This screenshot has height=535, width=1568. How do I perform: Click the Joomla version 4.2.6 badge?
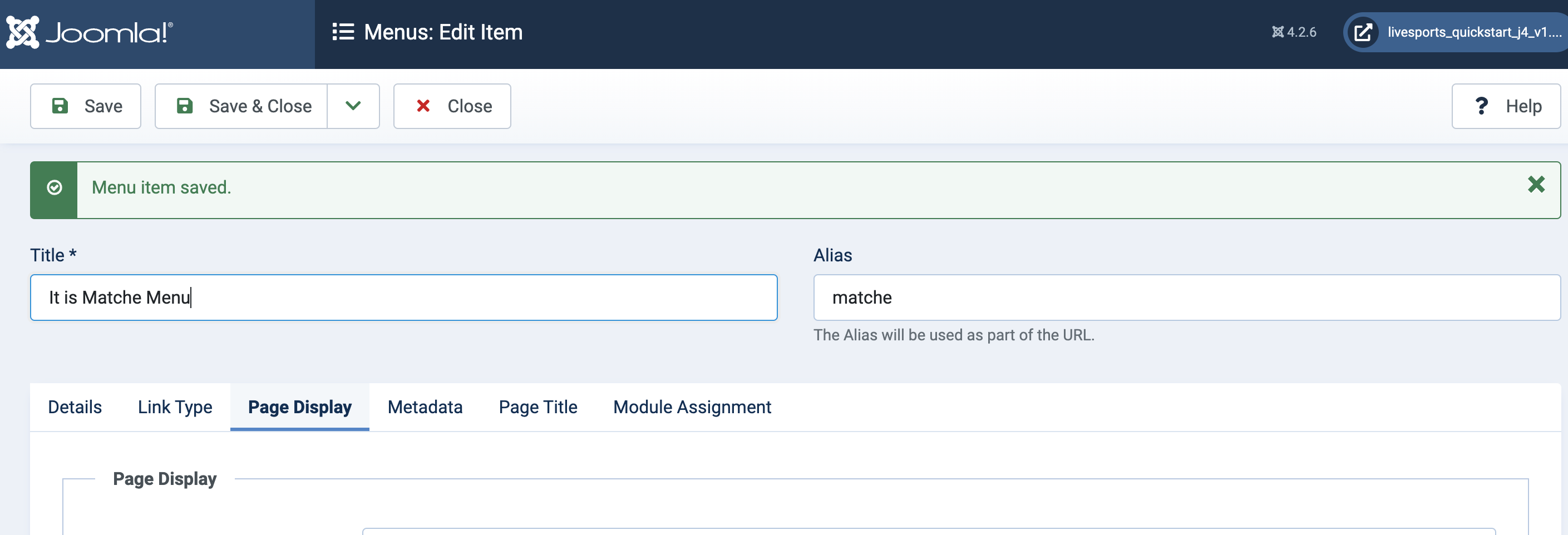(x=1294, y=32)
